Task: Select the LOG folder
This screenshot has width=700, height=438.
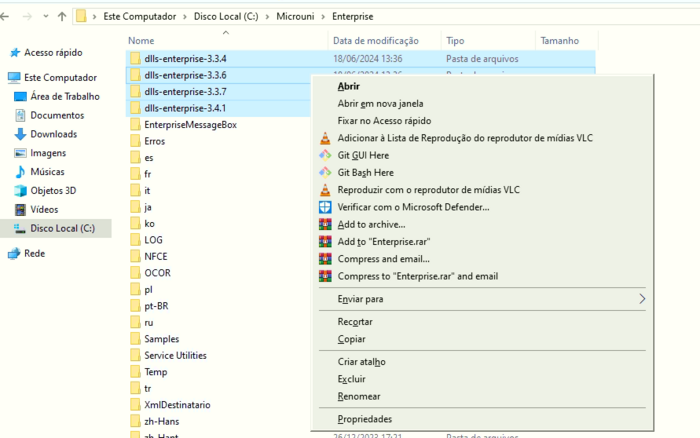Action: pos(153,240)
